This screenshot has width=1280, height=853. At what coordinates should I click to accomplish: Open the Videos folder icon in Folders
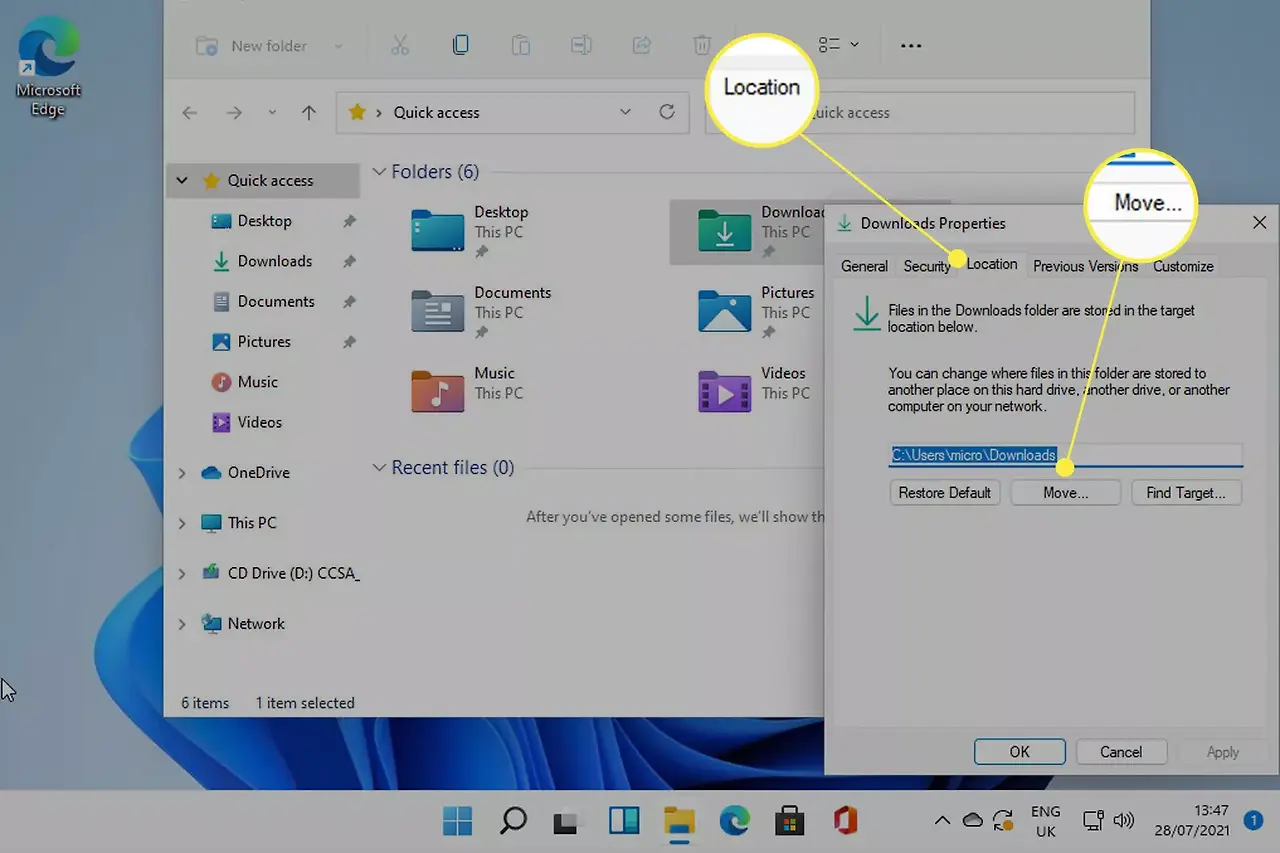[724, 390]
